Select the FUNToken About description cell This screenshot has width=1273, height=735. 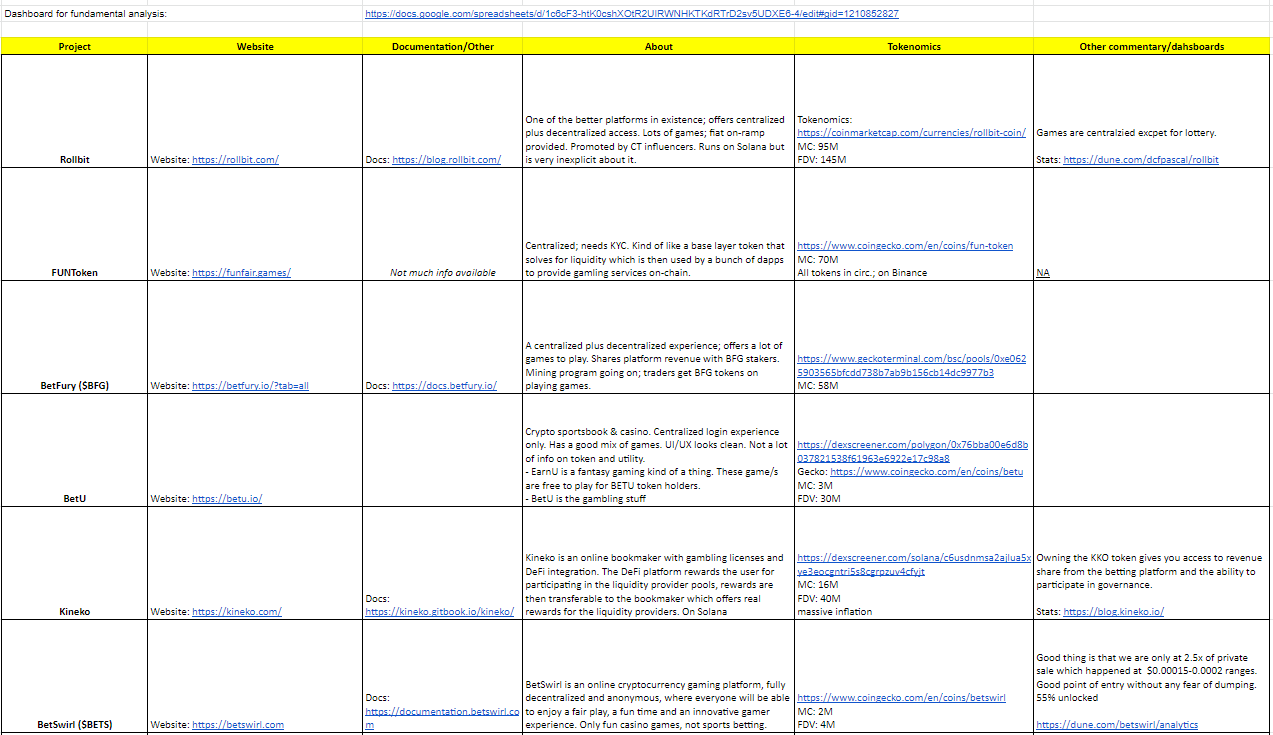point(659,224)
